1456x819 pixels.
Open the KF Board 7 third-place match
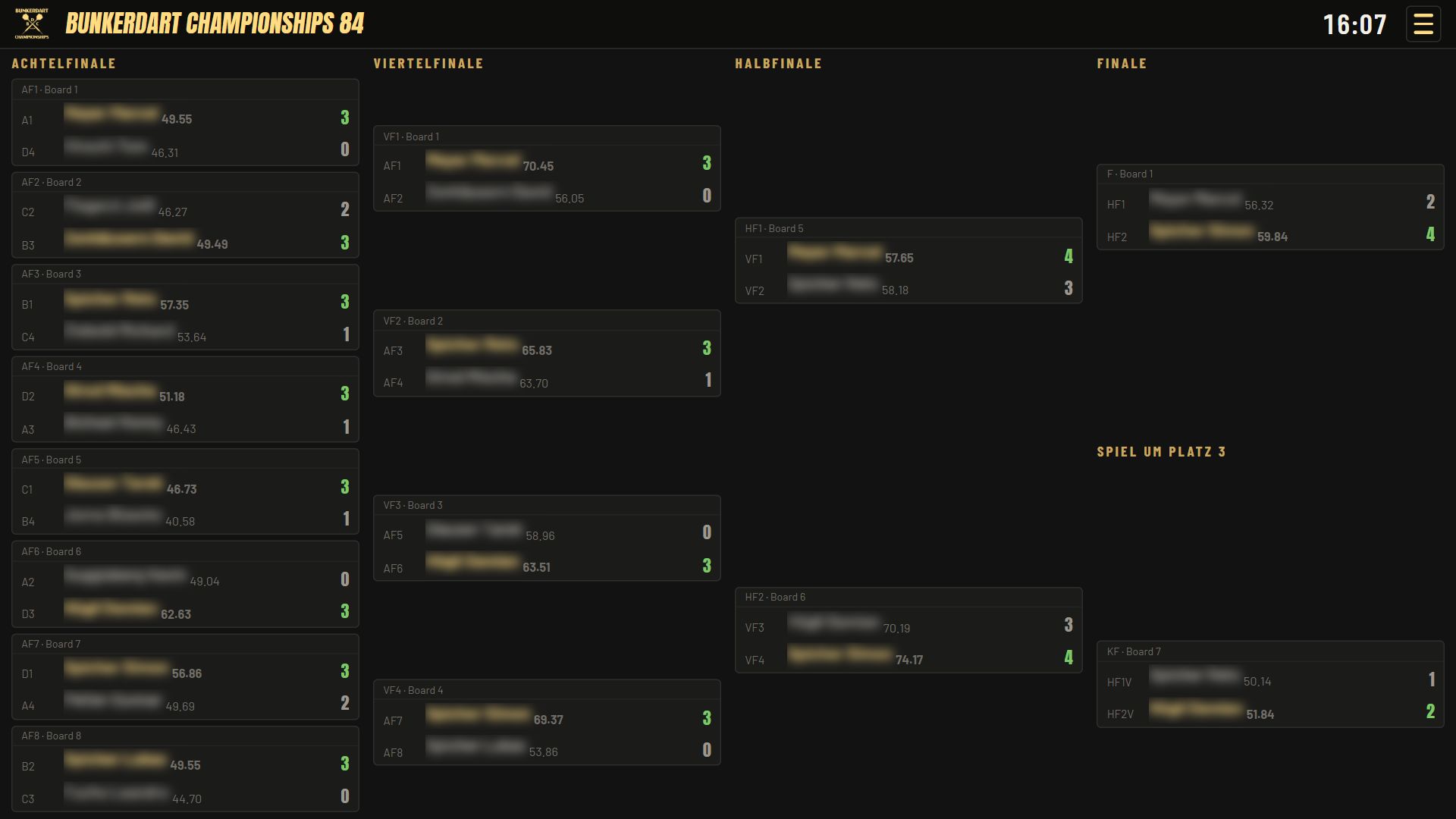click(1270, 685)
